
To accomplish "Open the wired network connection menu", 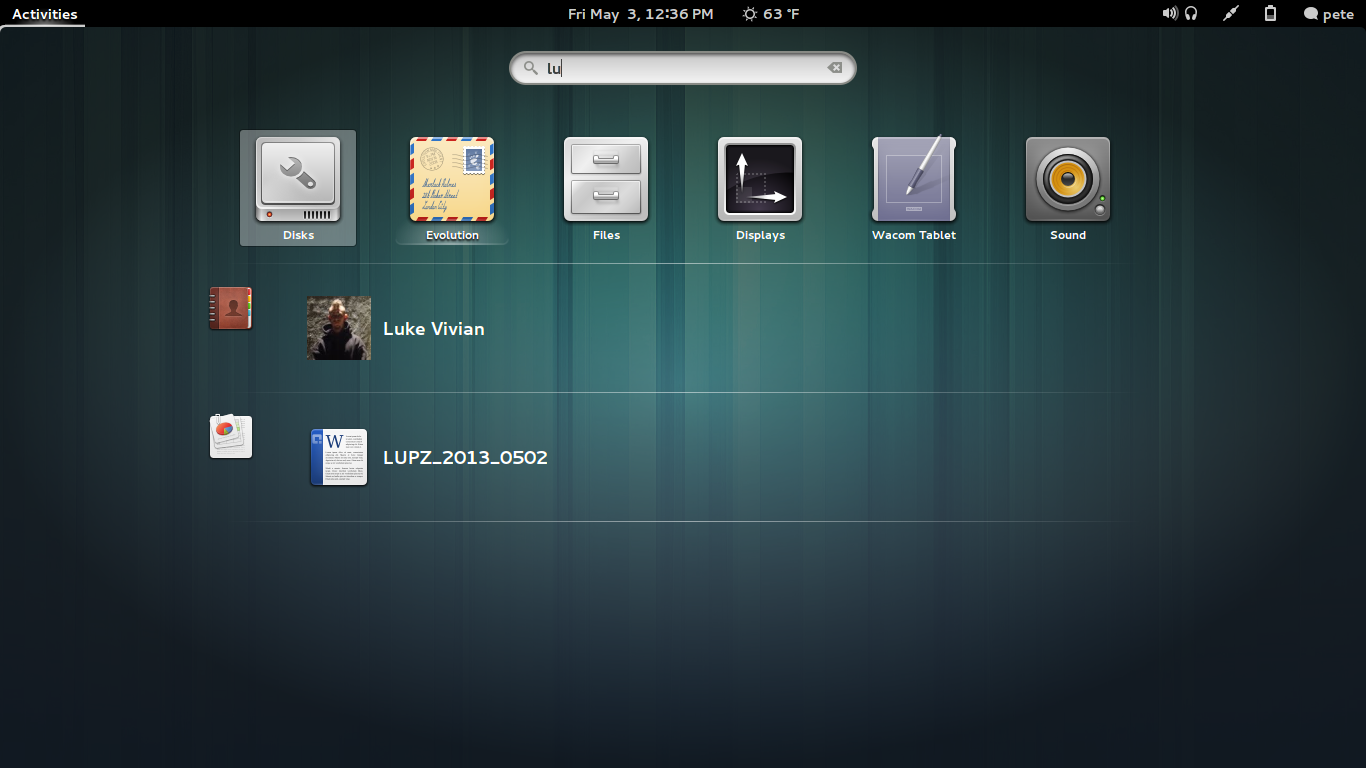I will click(1231, 14).
